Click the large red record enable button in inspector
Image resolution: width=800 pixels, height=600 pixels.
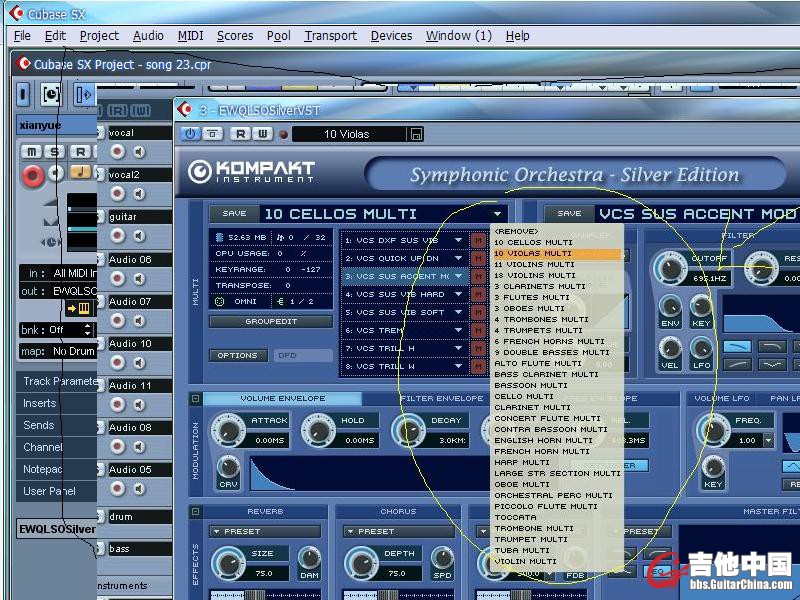tap(33, 177)
